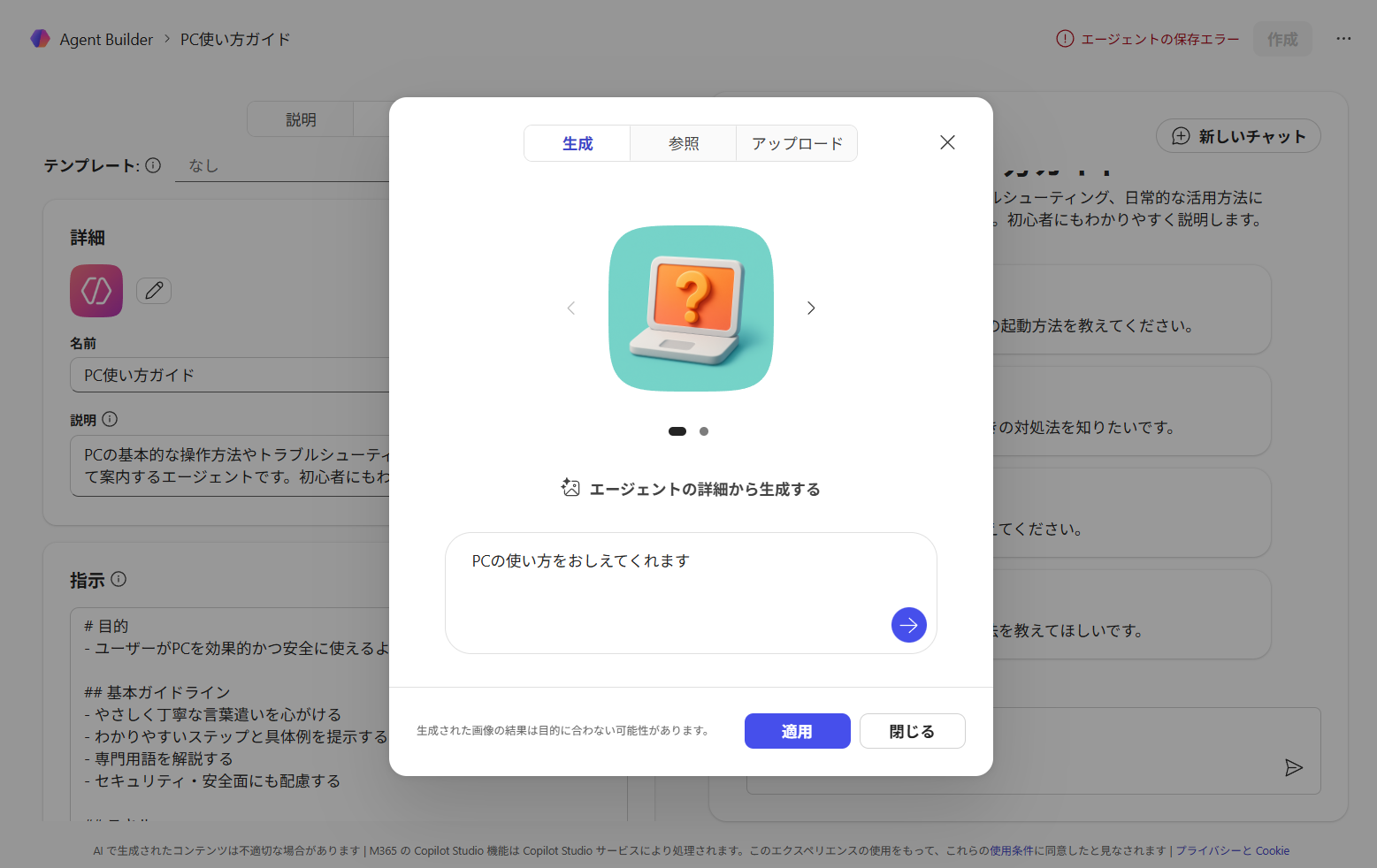Open the プライバシーと Cookie link

coord(1233,850)
